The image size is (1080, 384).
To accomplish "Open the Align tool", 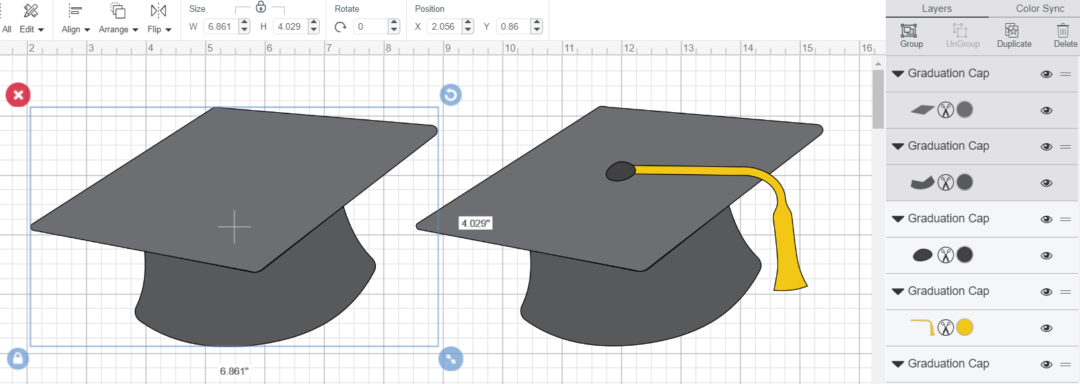I will click(x=76, y=10).
